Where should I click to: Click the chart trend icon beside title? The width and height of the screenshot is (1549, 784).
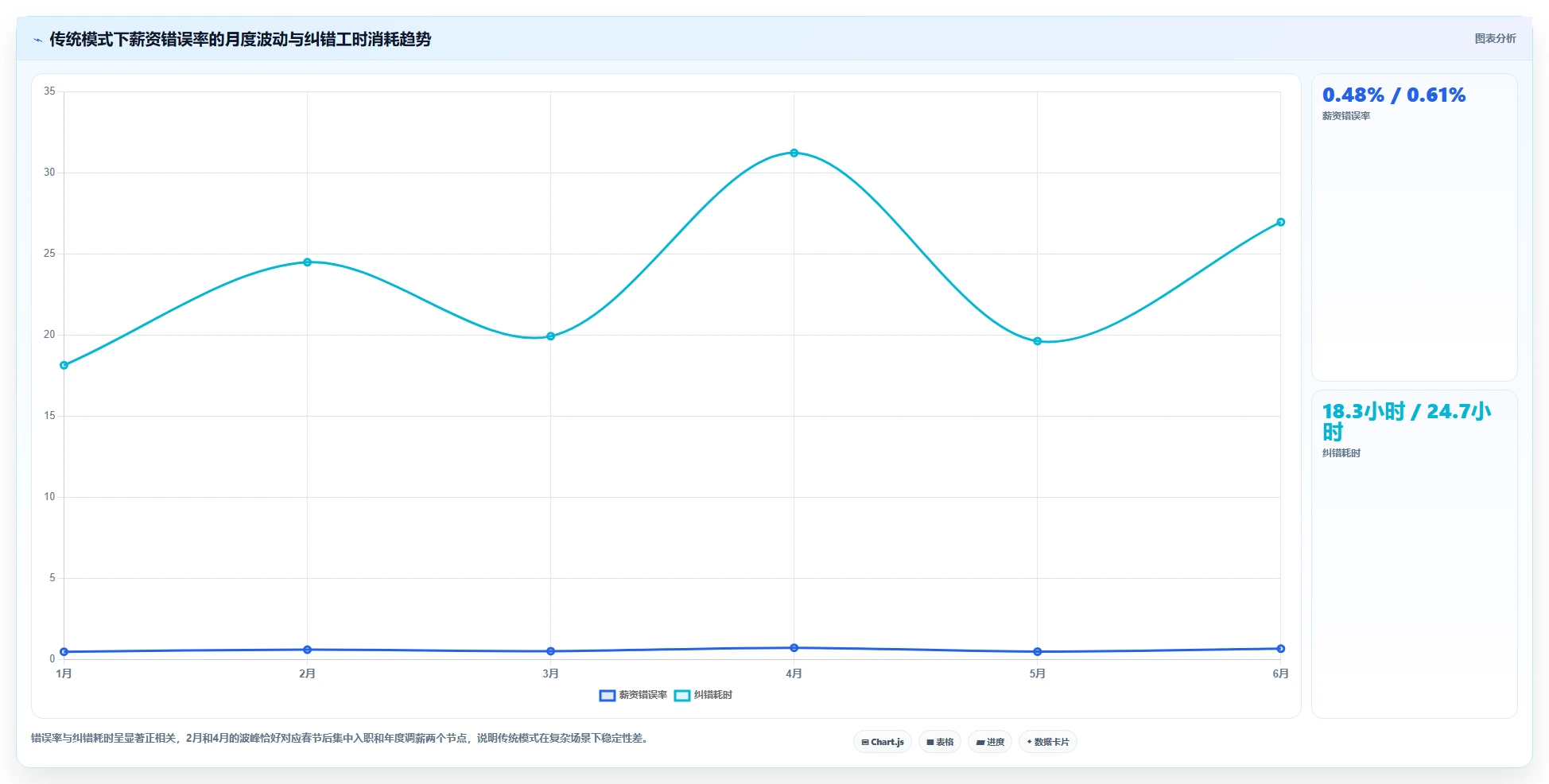click(37, 40)
